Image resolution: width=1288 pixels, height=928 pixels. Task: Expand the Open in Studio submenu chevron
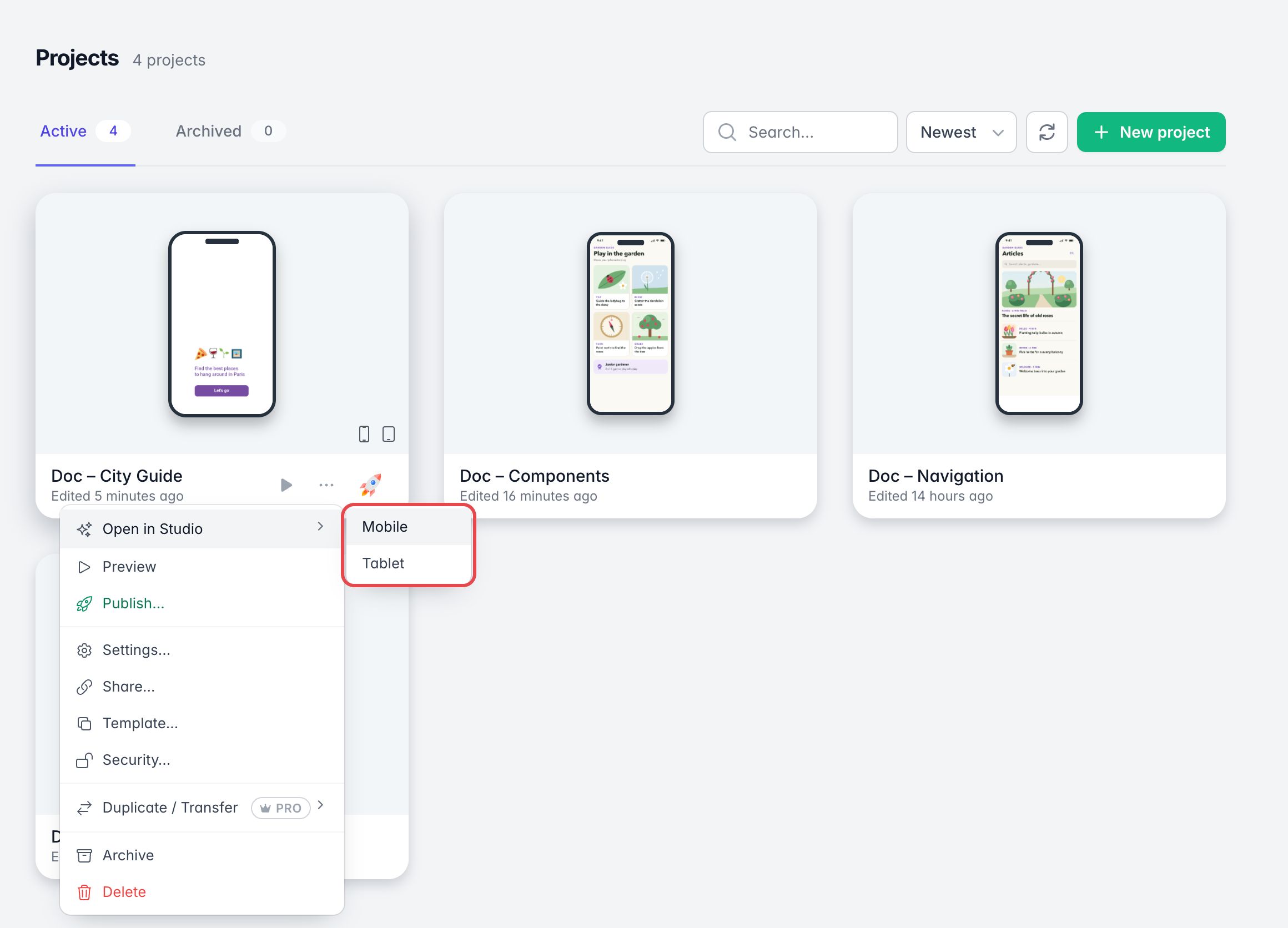tap(320, 526)
